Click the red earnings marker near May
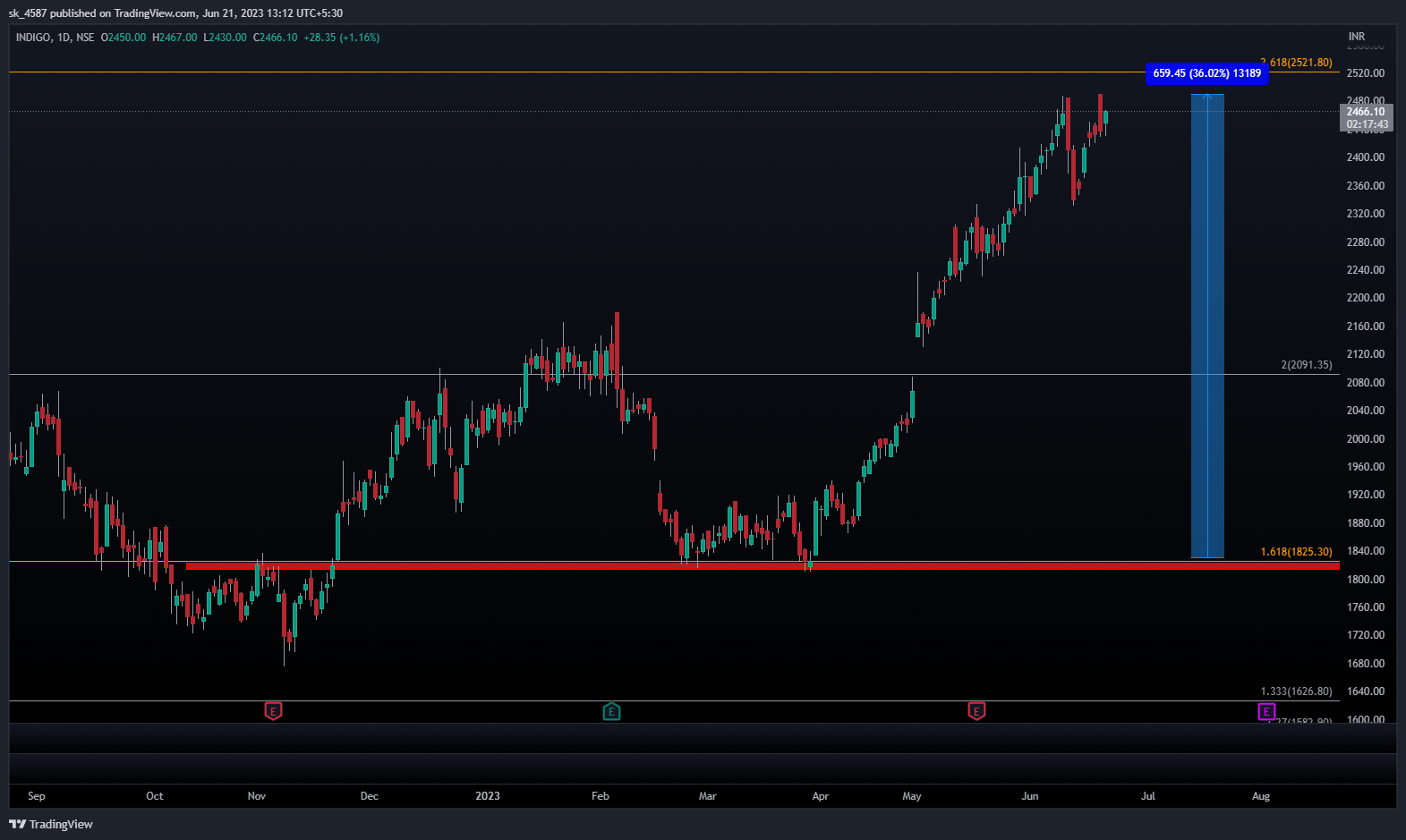Viewport: 1406px width, 840px height. coord(976,711)
